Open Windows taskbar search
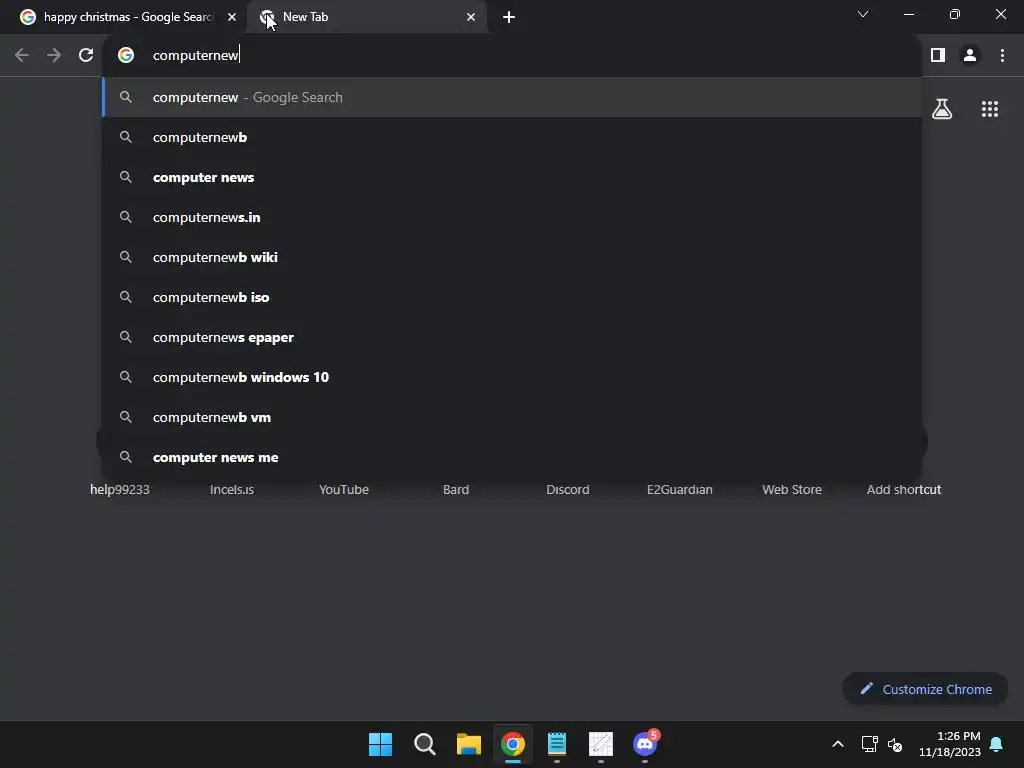The width and height of the screenshot is (1024, 768). [x=424, y=744]
